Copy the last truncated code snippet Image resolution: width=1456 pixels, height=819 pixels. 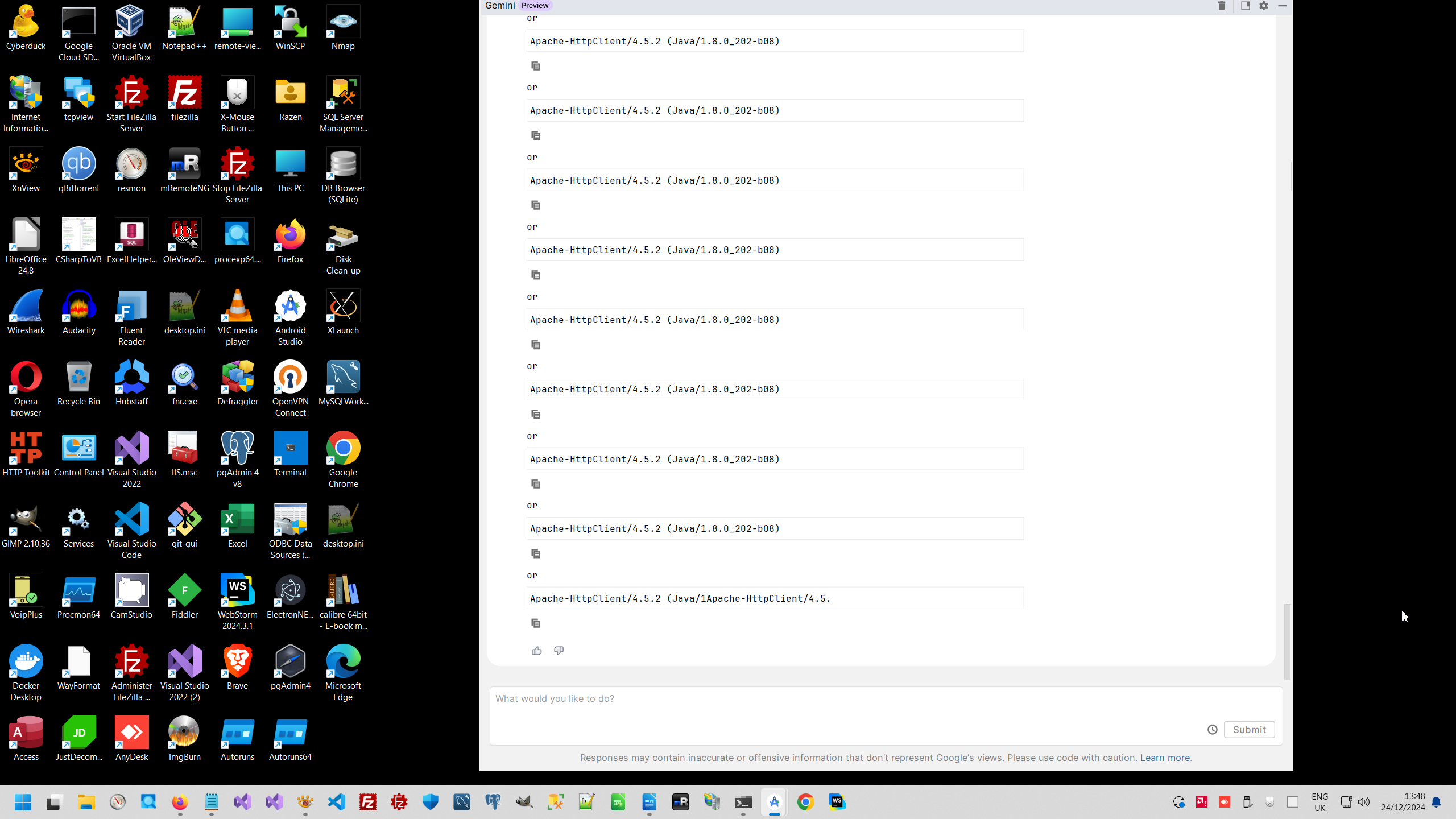(535, 623)
